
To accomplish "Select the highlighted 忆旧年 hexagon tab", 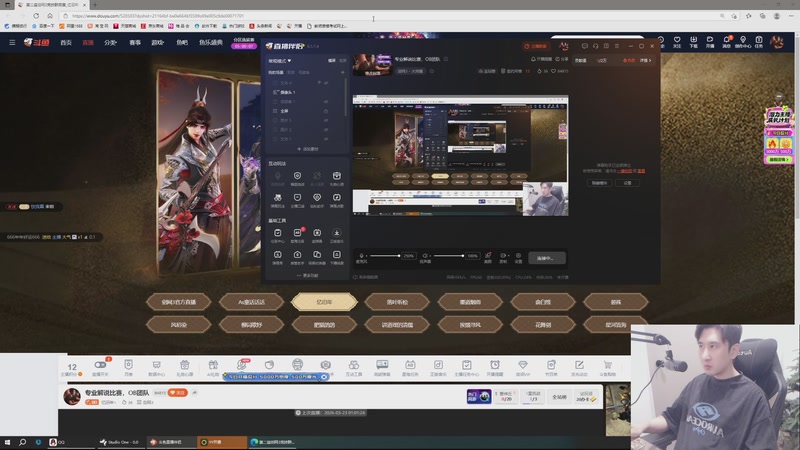I will click(324, 302).
